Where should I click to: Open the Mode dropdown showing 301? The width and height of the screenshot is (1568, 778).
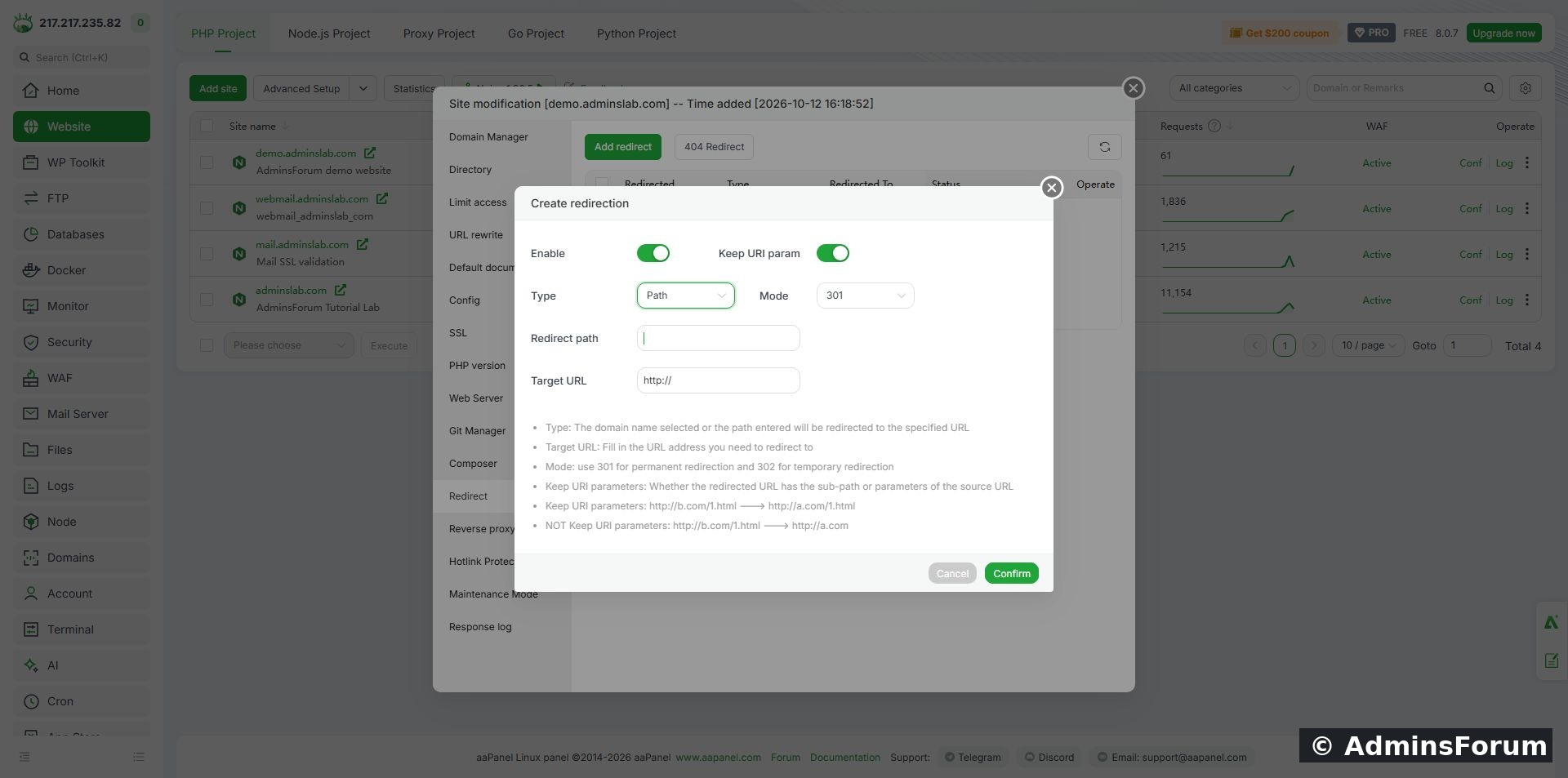(865, 296)
